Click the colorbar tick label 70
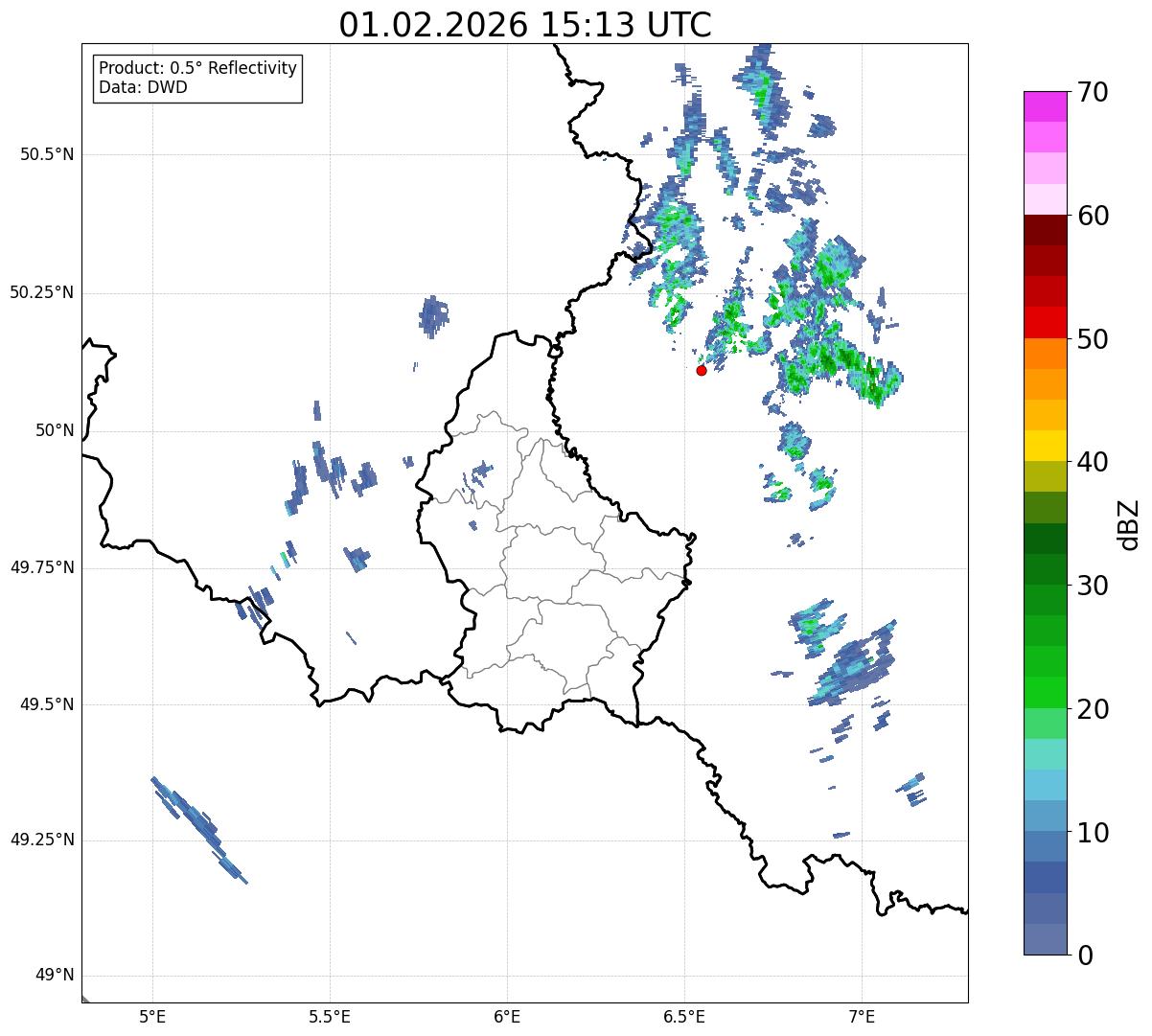 point(1093,93)
